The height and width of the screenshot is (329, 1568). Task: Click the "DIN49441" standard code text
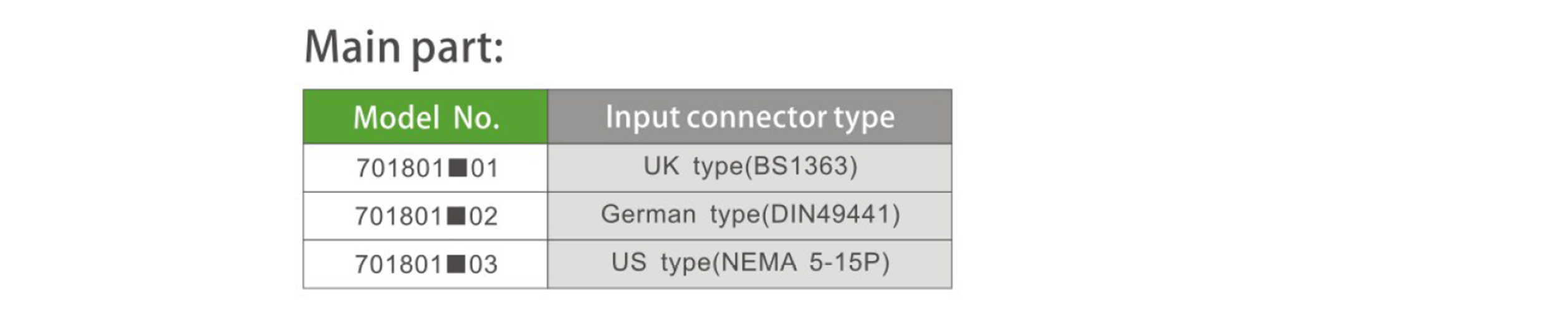pos(829,215)
